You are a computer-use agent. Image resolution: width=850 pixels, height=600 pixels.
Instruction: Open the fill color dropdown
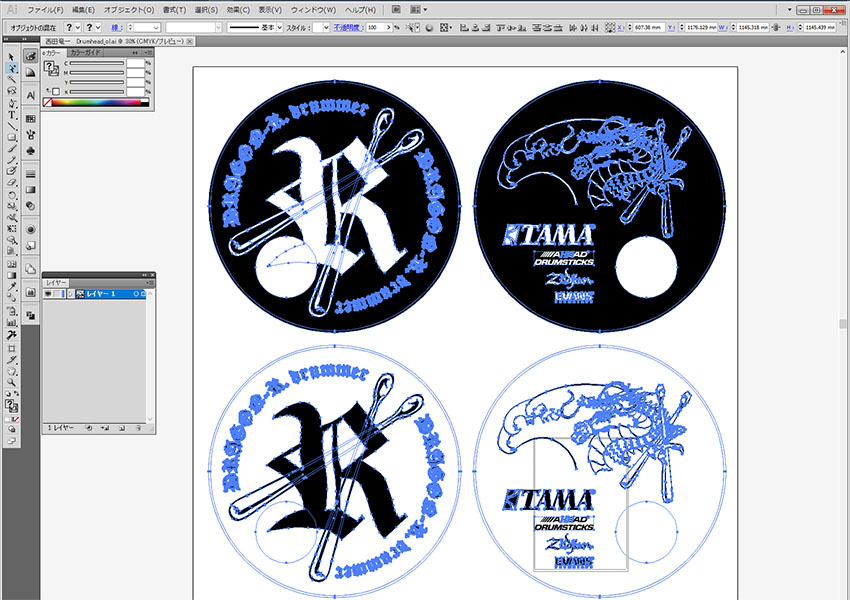(78, 27)
